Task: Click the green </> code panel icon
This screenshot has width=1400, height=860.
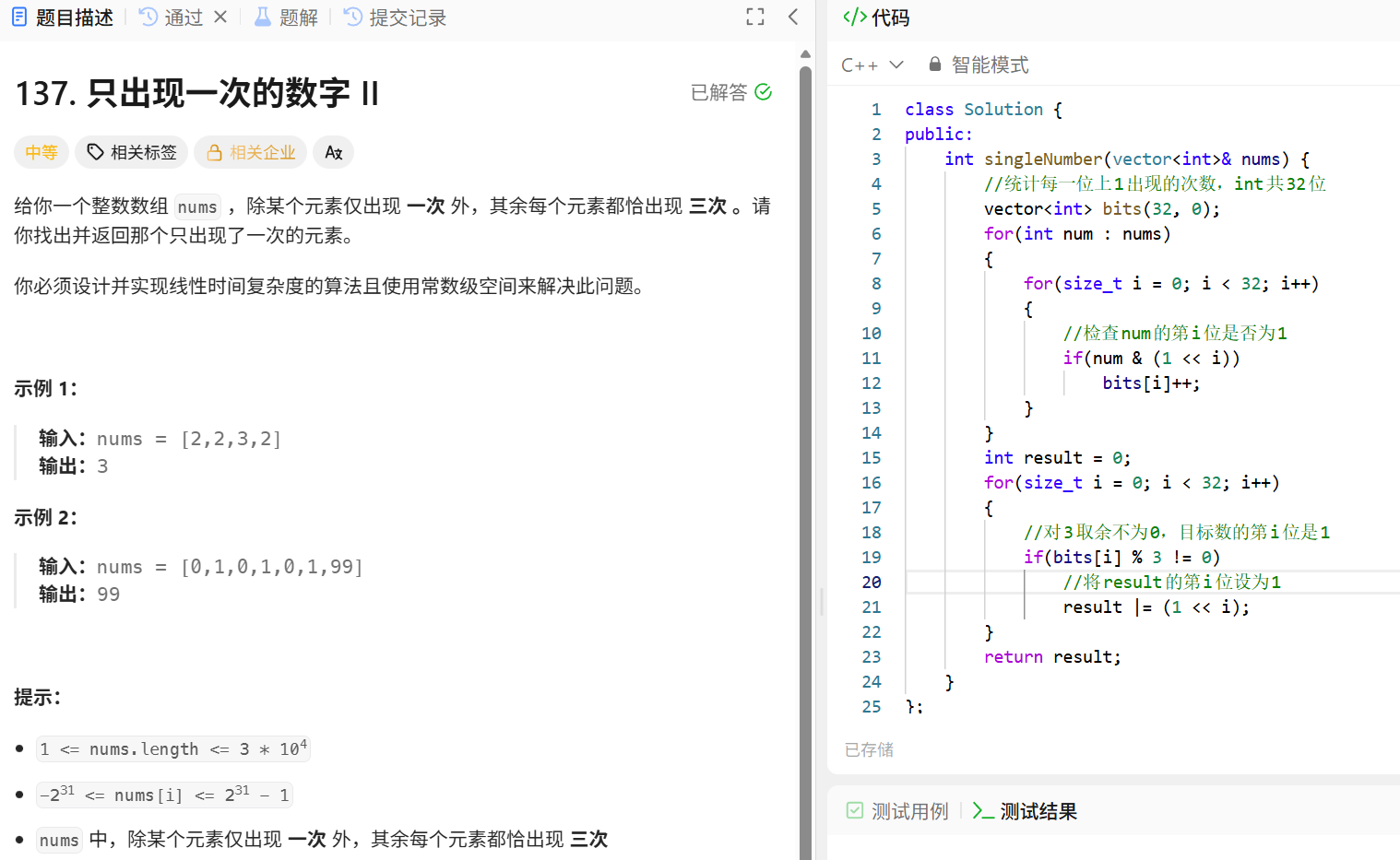Action: [x=853, y=17]
